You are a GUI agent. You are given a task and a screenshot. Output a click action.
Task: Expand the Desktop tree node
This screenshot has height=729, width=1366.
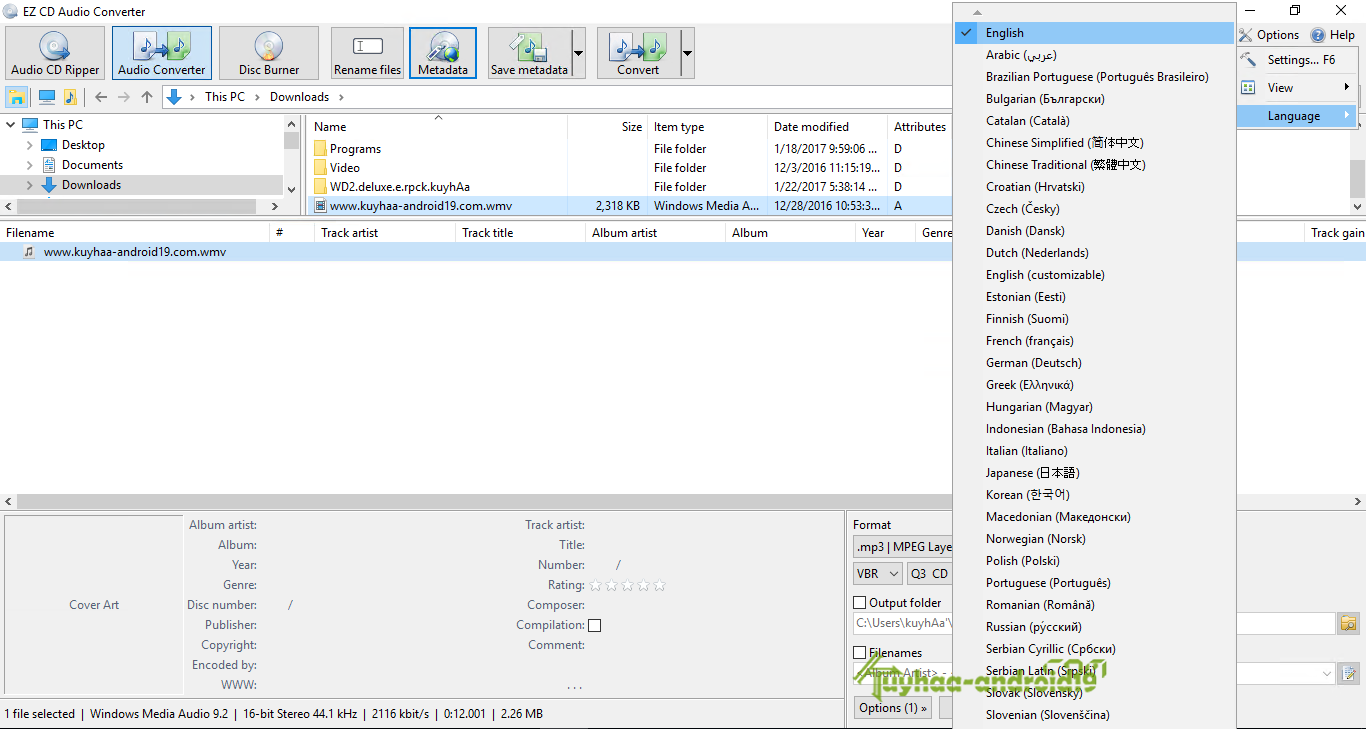tap(29, 145)
